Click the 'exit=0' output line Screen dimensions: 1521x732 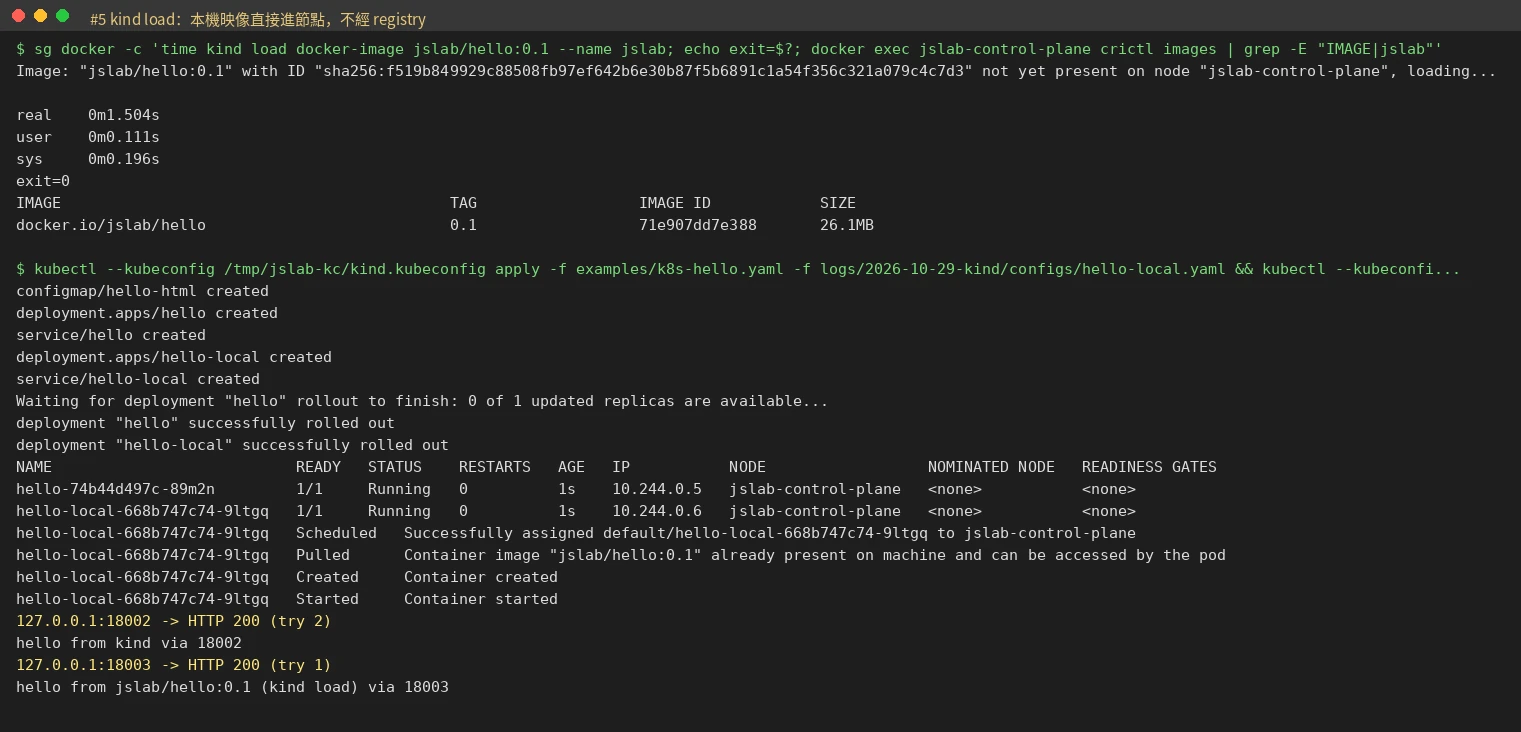click(43, 181)
